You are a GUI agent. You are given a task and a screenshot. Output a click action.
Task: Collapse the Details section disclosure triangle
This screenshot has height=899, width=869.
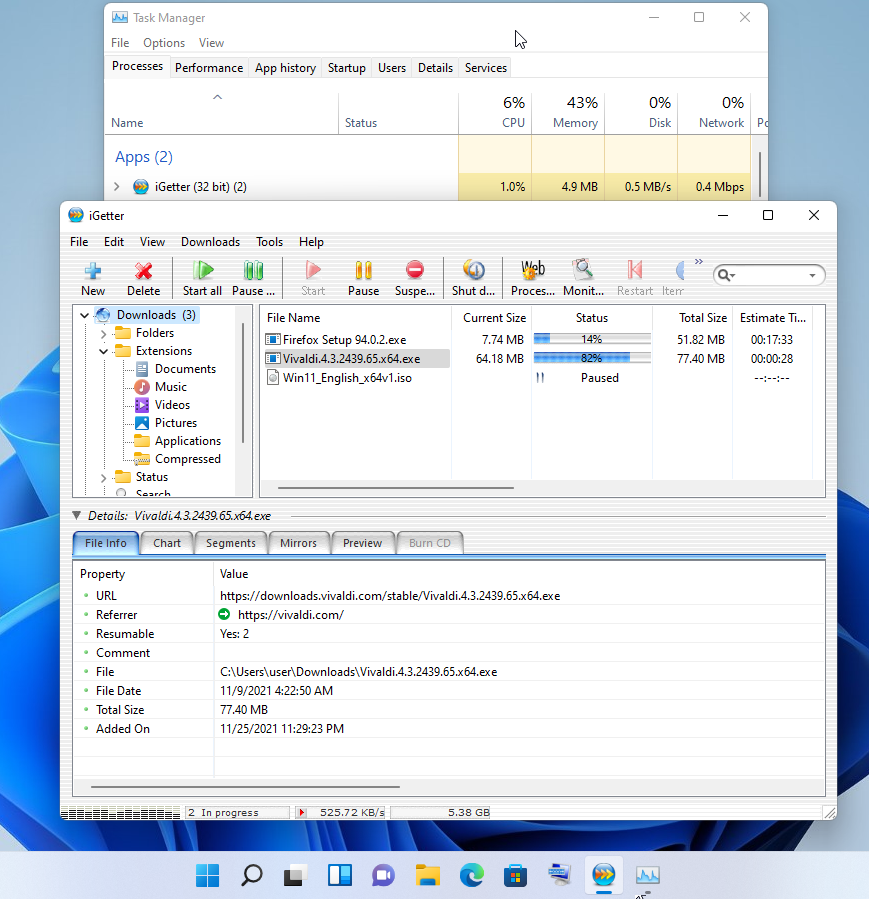pos(77,516)
